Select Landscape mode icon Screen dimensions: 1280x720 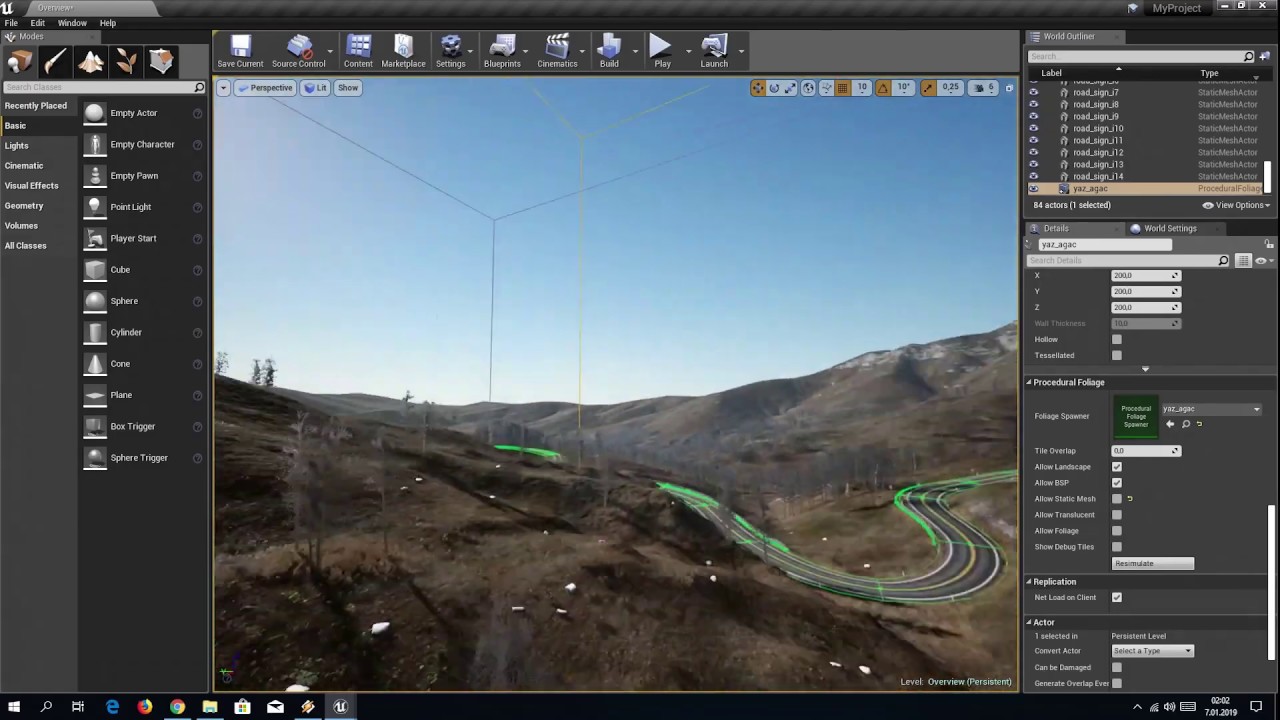tap(91, 62)
